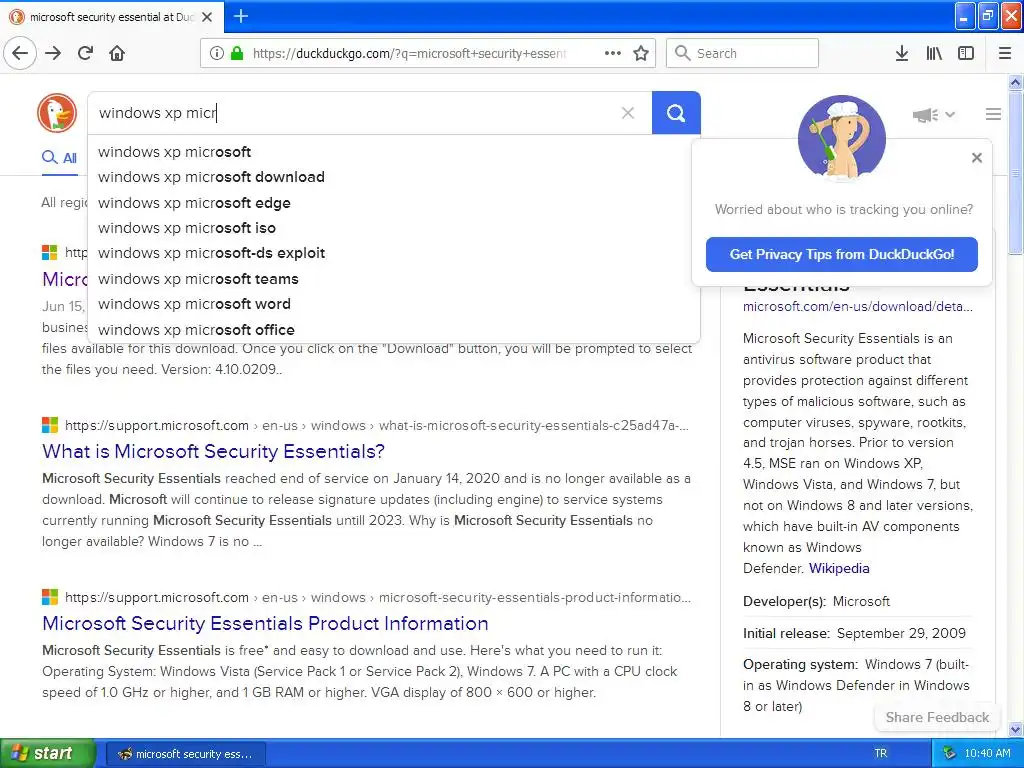Click URL ending microsoft-security-essentials-product-informatio...
Screen dimensions: 1024x768
coord(378,597)
